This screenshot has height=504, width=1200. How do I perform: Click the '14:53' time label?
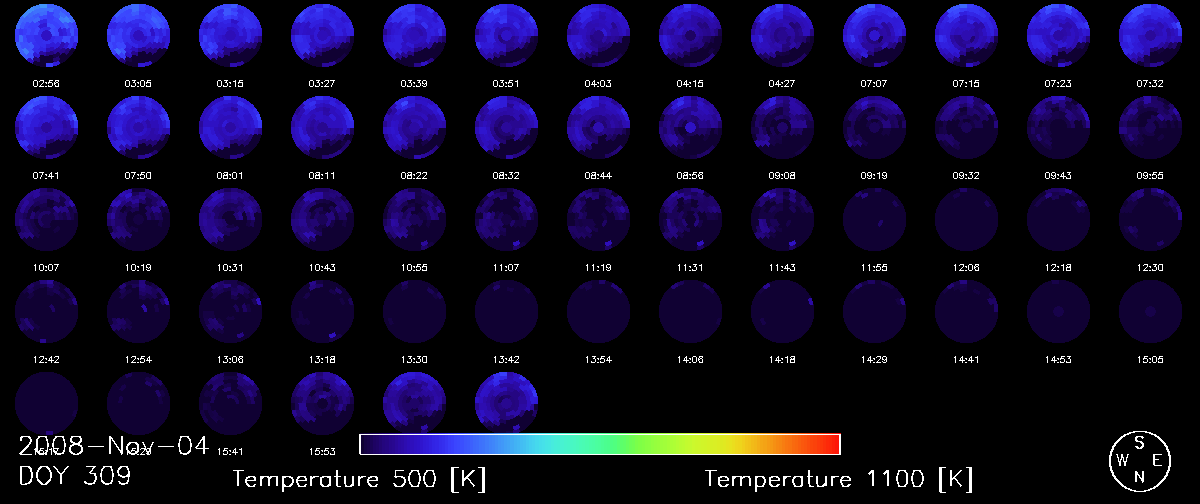pos(1058,360)
